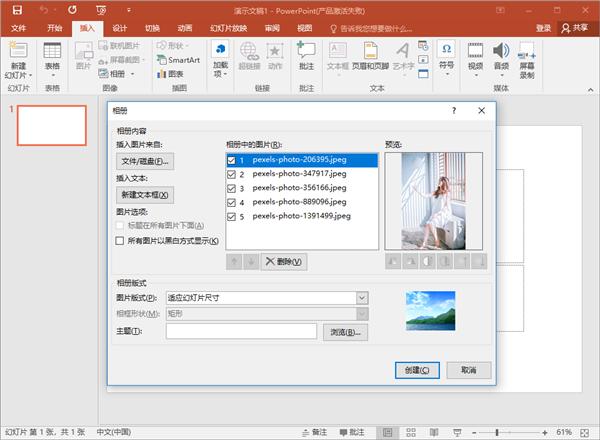The height and width of the screenshot is (440, 600).
Task: Expand the 相册 (Album) dropdown in ribbon
Action: coord(132,74)
